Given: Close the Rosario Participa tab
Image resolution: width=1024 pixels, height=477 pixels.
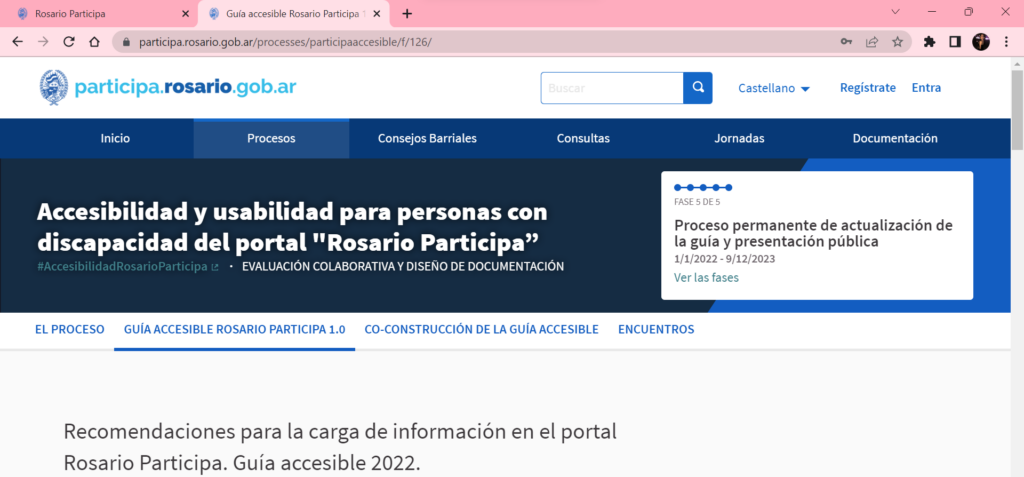Looking at the screenshot, I should tap(185, 13).
